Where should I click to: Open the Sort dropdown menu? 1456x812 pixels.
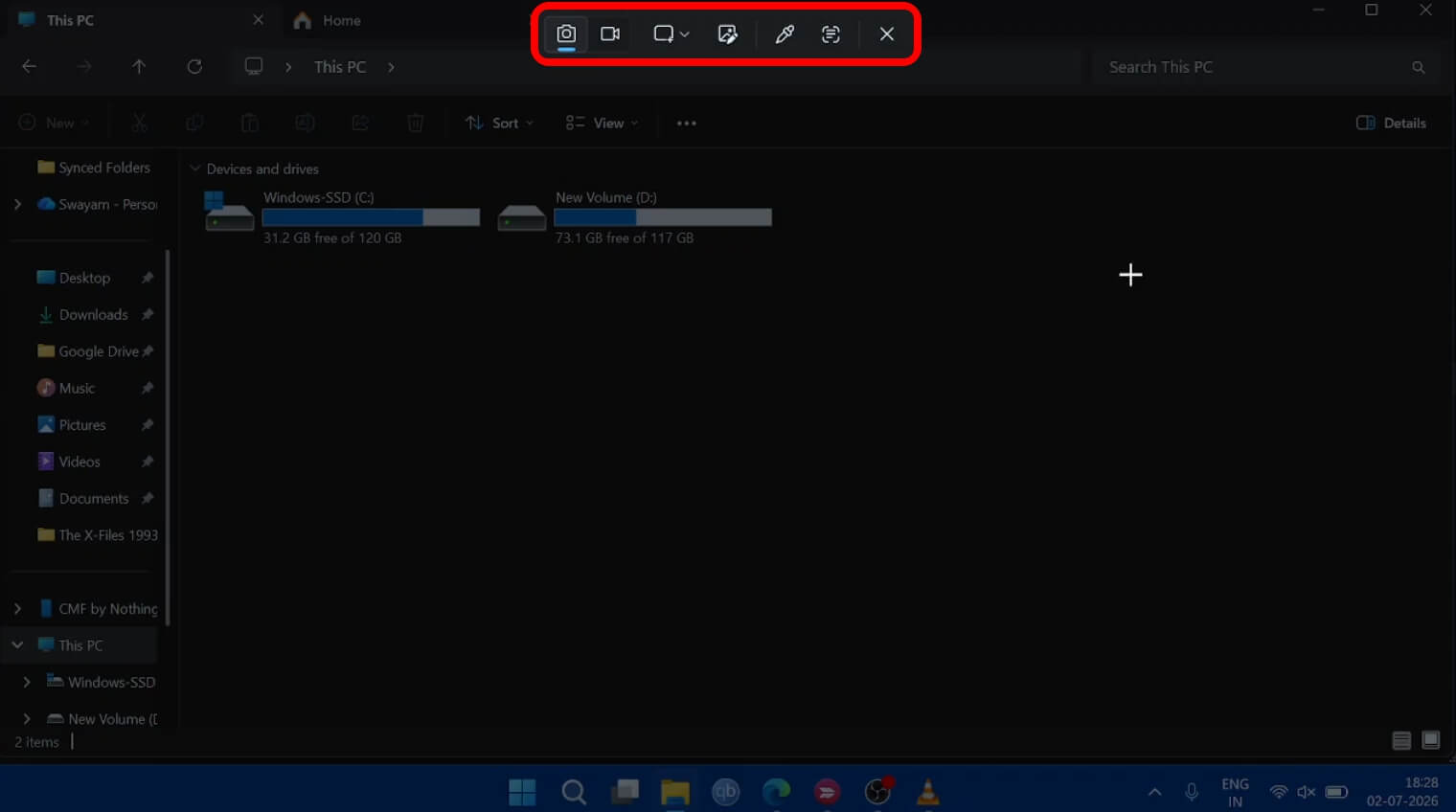tap(499, 123)
